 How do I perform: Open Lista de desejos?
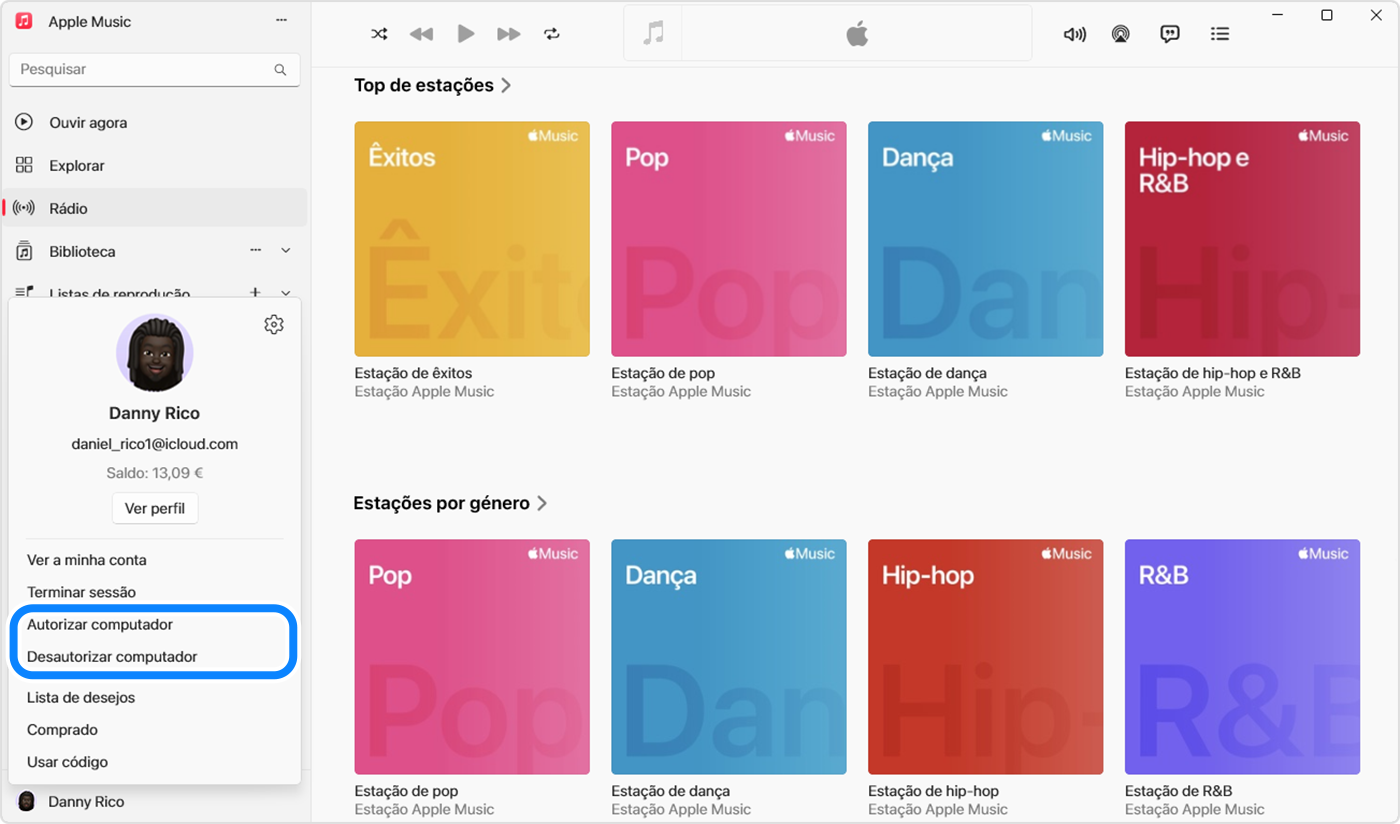coord(81,697)
